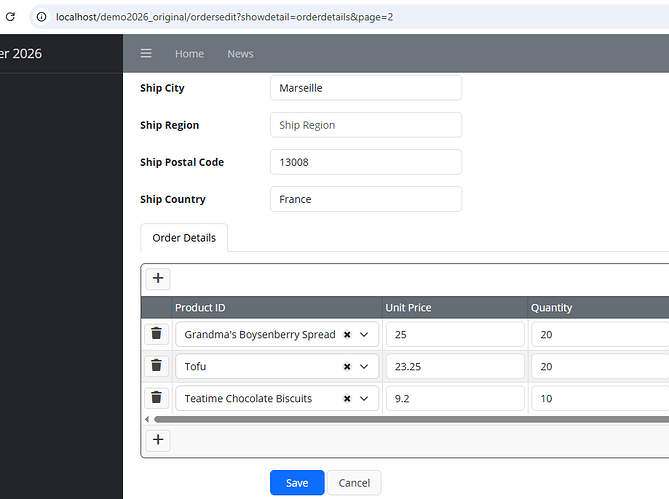Save the order changes
The image size is (669, 499).
coord(297,483)
